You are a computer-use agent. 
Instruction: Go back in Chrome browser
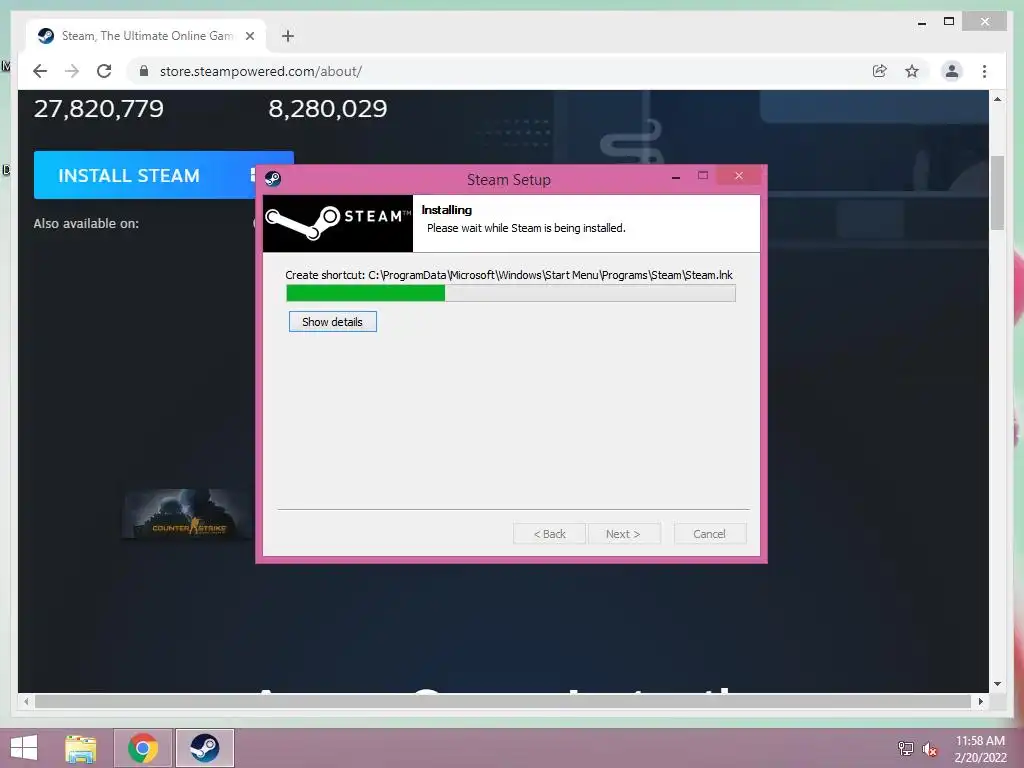pos(40,71)
